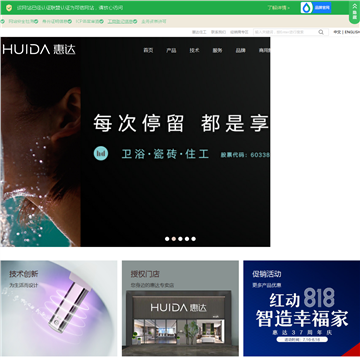This screenshot has height=360, width=360.
Task: Open the 服务 service menu item
Action: [x=217, y=50]
